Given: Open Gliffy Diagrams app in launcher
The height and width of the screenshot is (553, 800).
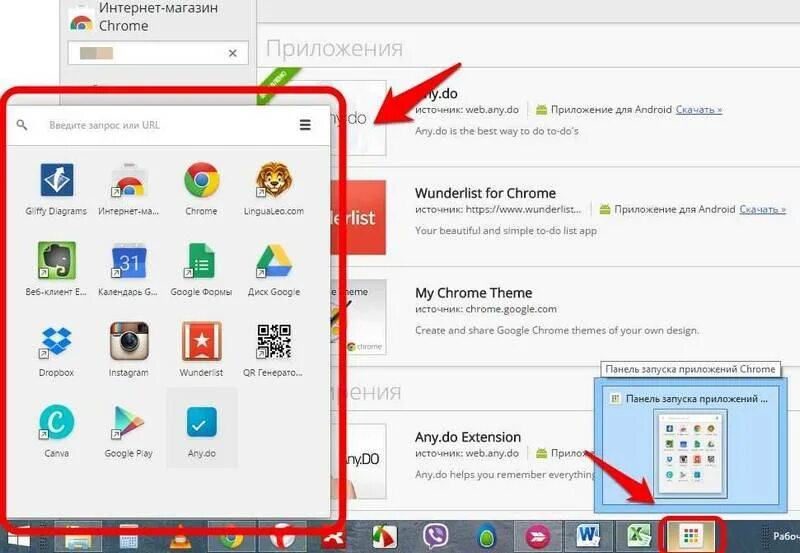Looking at the screenshot, I should pyautogui.click(x=57, y=180).
